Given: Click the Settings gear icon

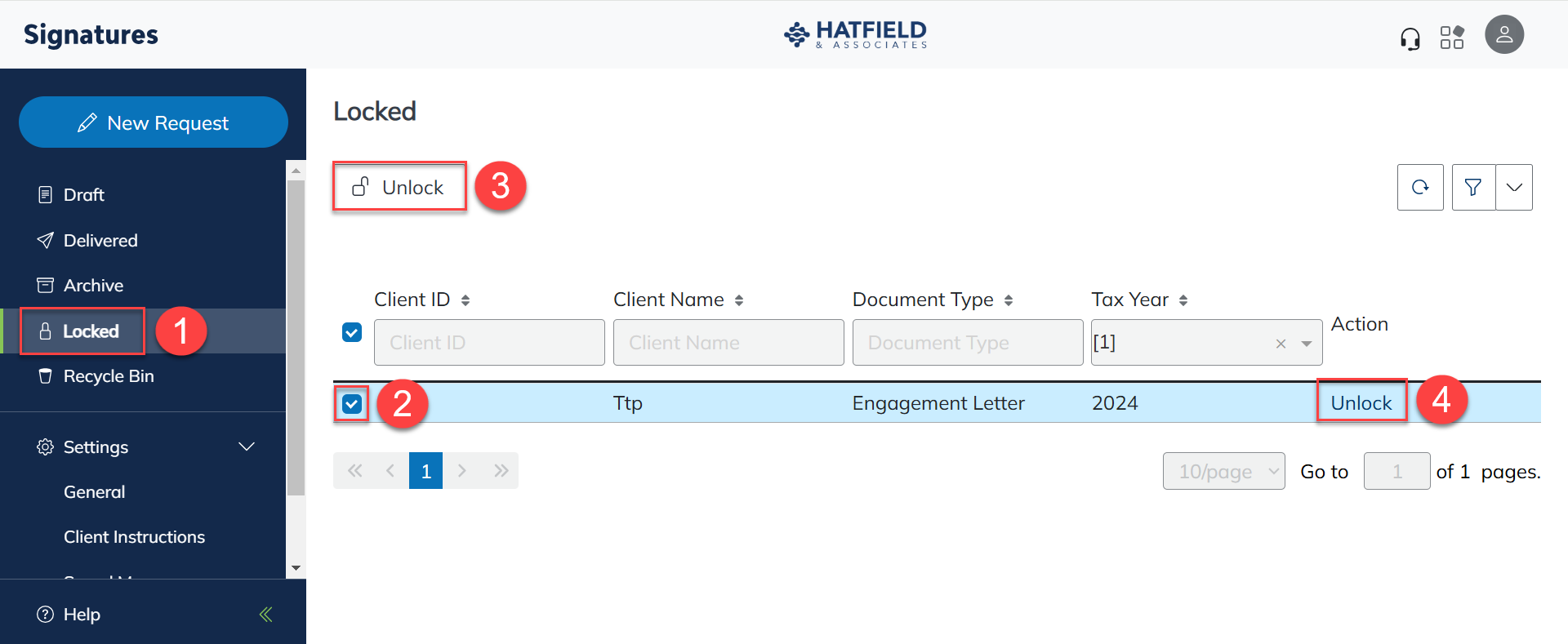Looking at the screenshot, I should (46, 446).
